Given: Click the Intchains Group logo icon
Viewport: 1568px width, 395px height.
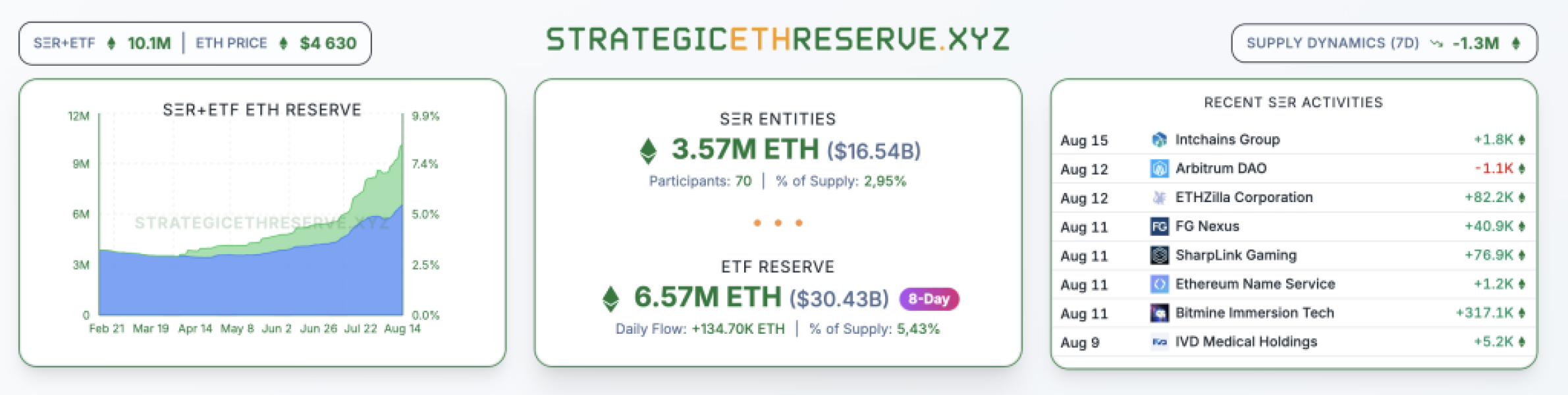Looking at the screenshot, I should point(1159,140).
